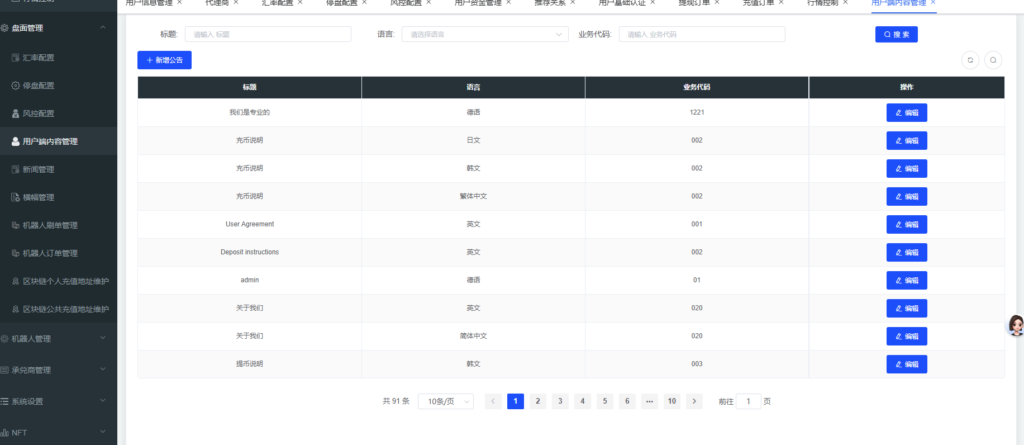Close the 用户端内容管理 tab

point(933,3)
